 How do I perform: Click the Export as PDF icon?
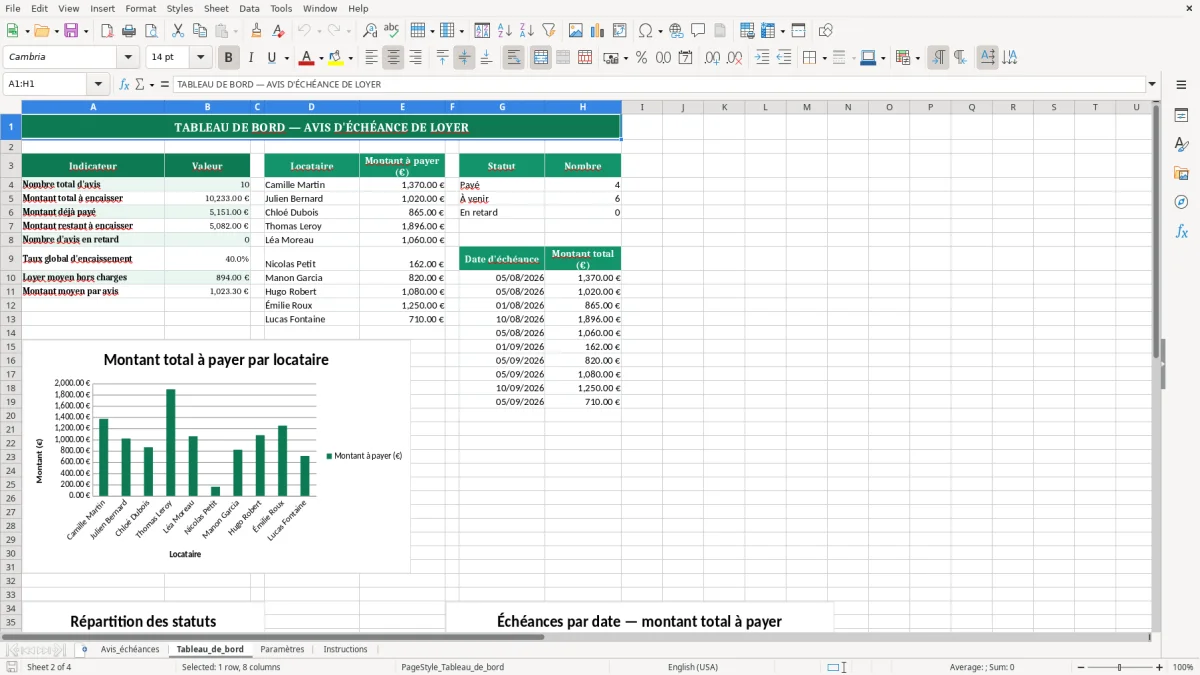coord(108,31)
